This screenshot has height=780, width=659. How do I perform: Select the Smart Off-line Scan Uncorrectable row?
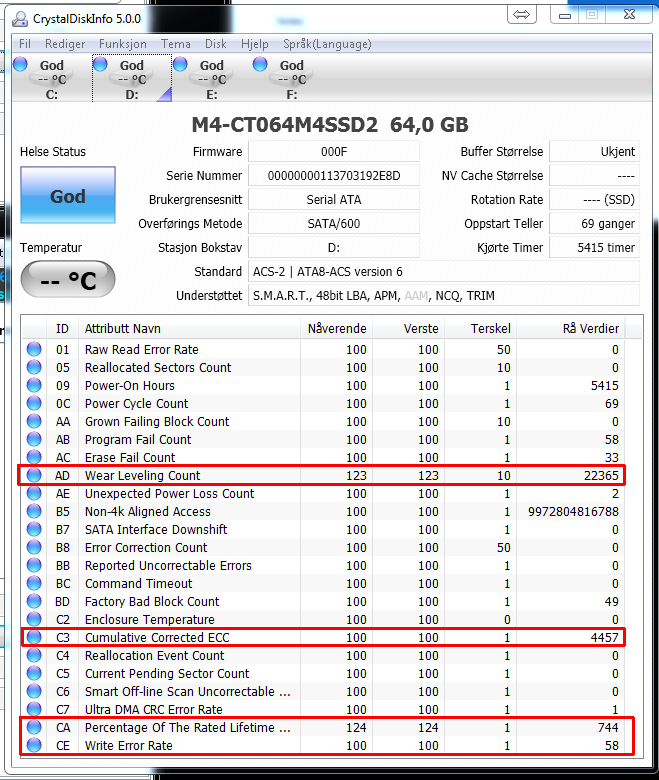coord(323,691)
